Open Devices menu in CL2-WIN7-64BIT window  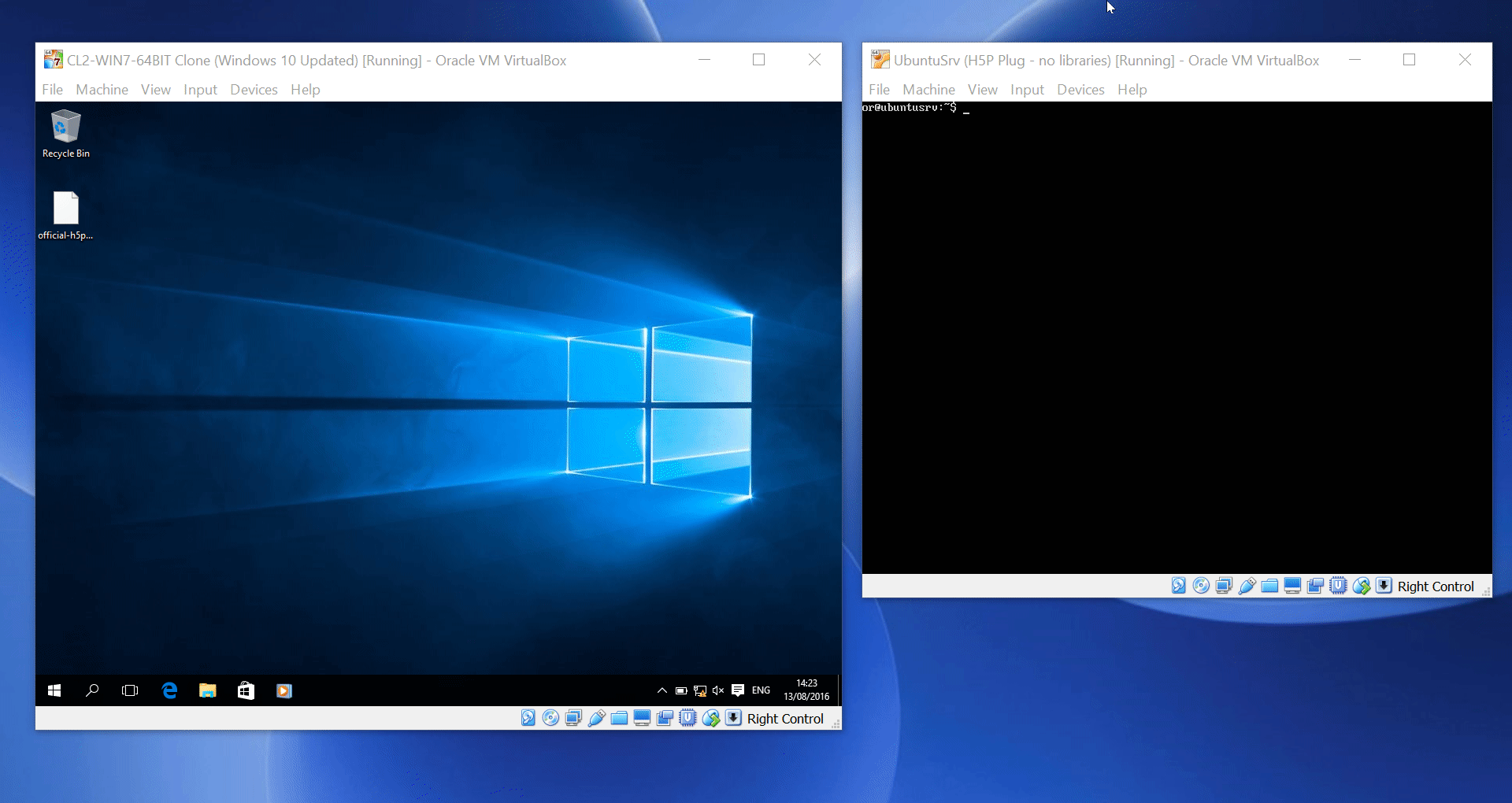(x=254, y=90)
